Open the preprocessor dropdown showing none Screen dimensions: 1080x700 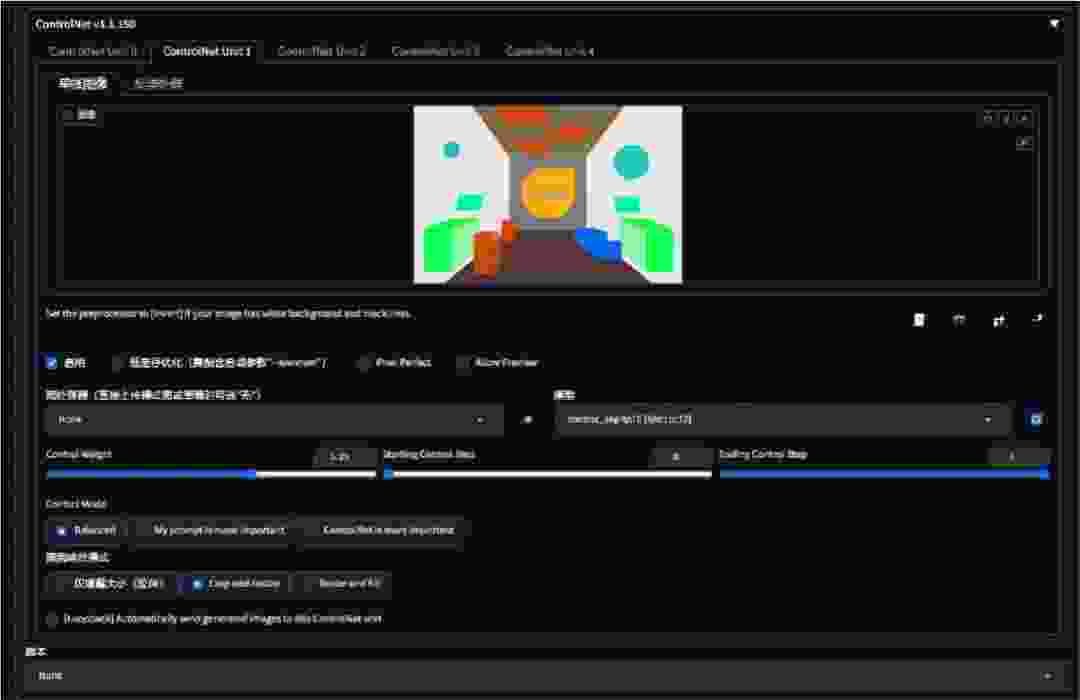tap(274, 420)
